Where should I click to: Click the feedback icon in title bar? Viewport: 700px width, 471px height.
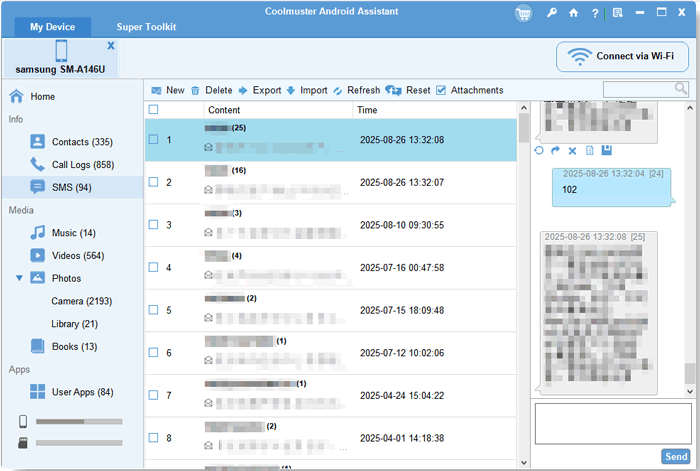[617, 13]
